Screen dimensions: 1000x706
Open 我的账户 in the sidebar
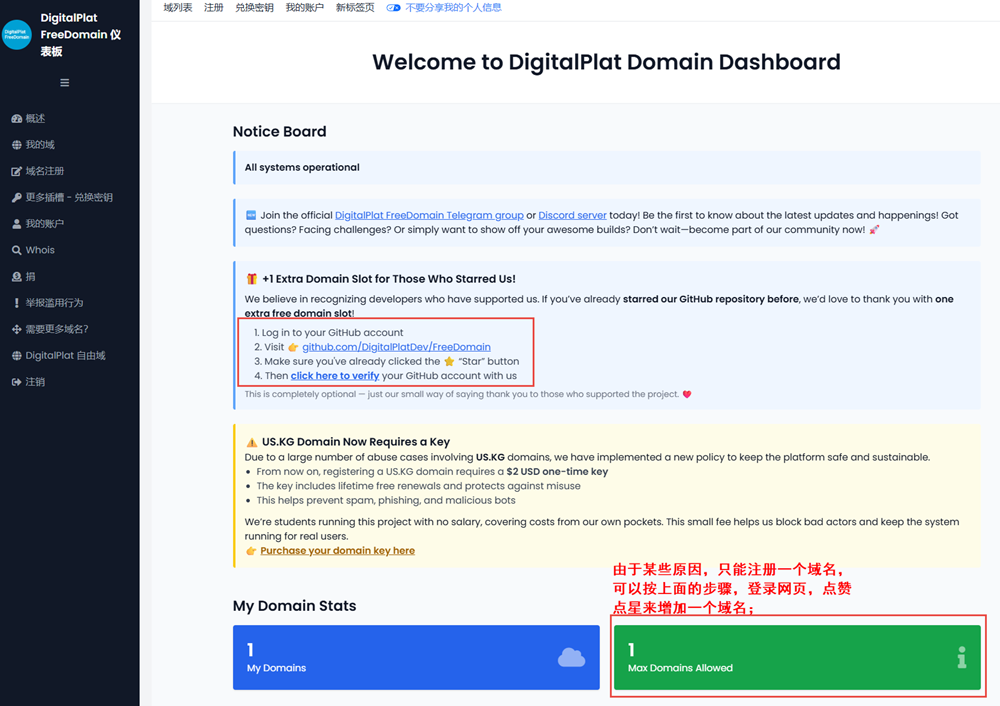[45, 224]
